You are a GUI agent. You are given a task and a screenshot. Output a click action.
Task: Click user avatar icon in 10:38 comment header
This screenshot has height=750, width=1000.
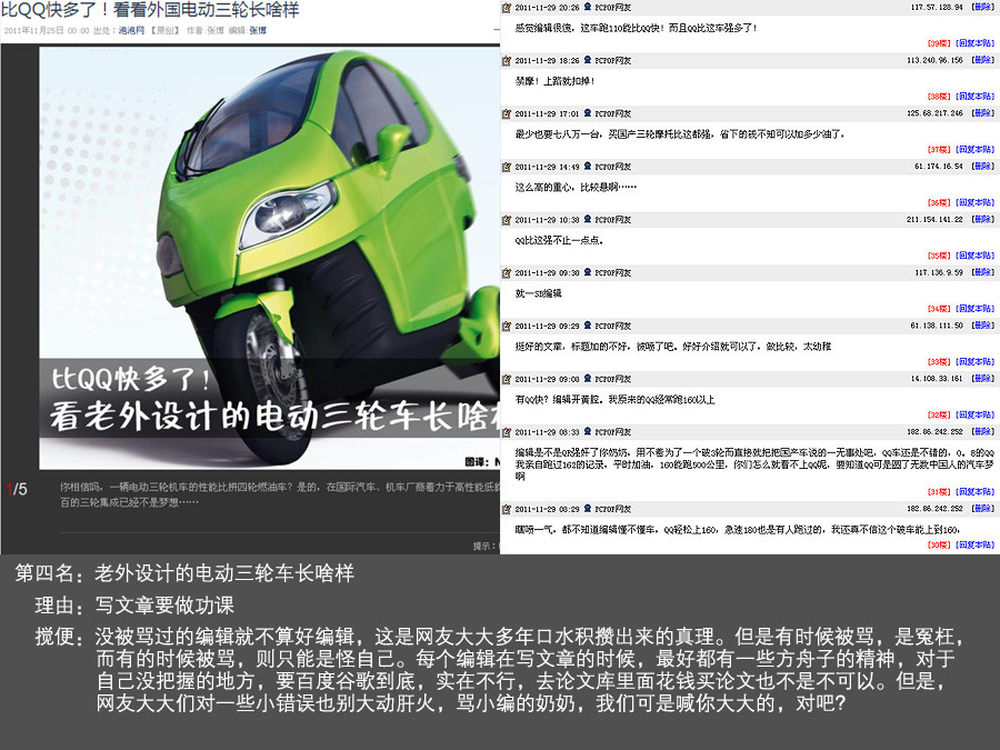click(x=587, y=219)
